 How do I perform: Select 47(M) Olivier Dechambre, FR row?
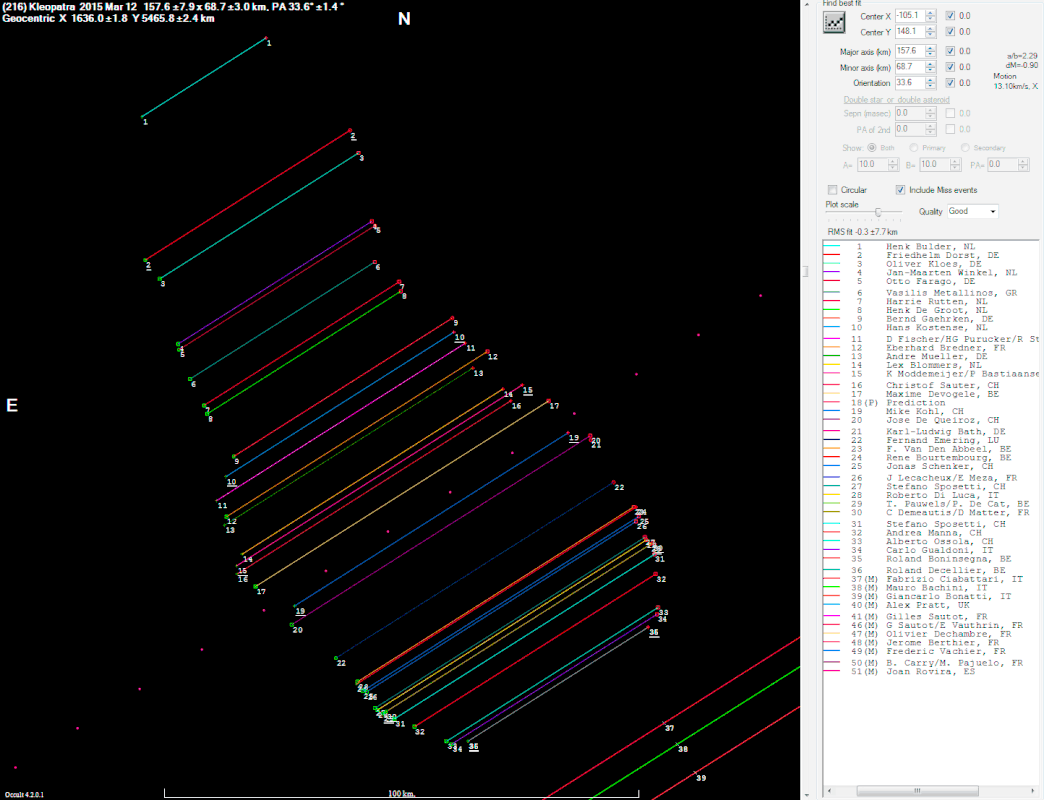[930, 634]
